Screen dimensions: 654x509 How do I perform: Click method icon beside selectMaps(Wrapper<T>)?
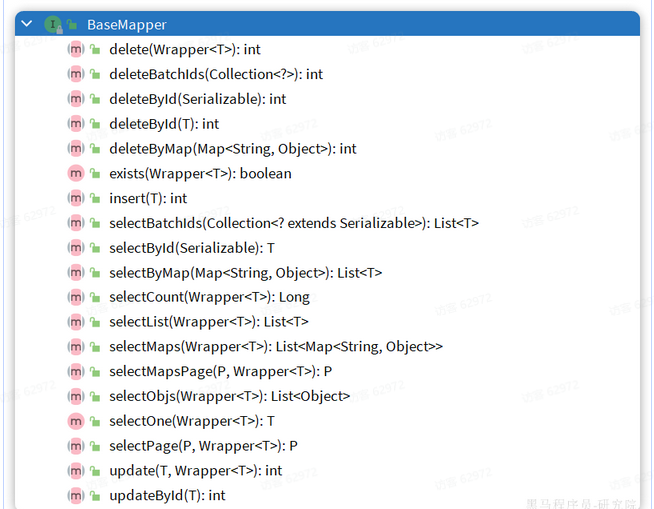tap(76, 347)
